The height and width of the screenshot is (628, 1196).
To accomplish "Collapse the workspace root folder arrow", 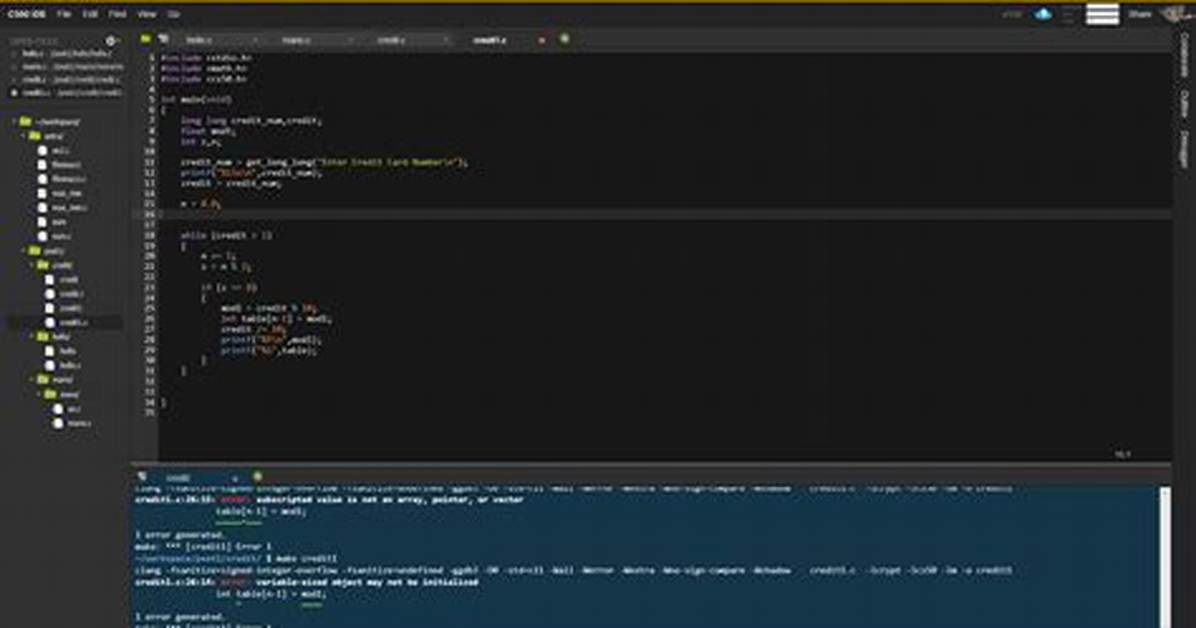I will [x=14, y=121].
